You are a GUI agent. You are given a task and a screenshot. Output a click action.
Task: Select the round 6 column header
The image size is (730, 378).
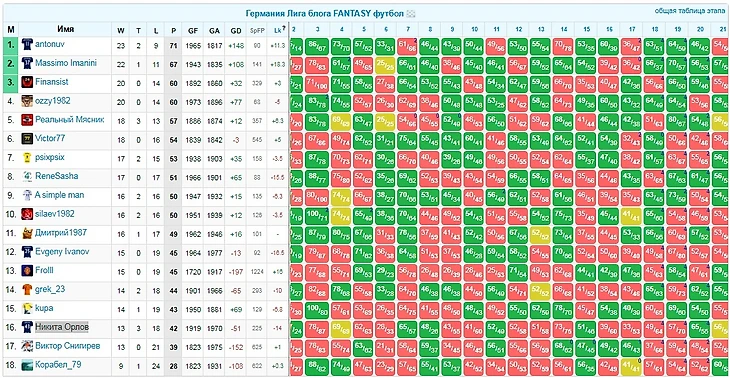coord(385,29)
